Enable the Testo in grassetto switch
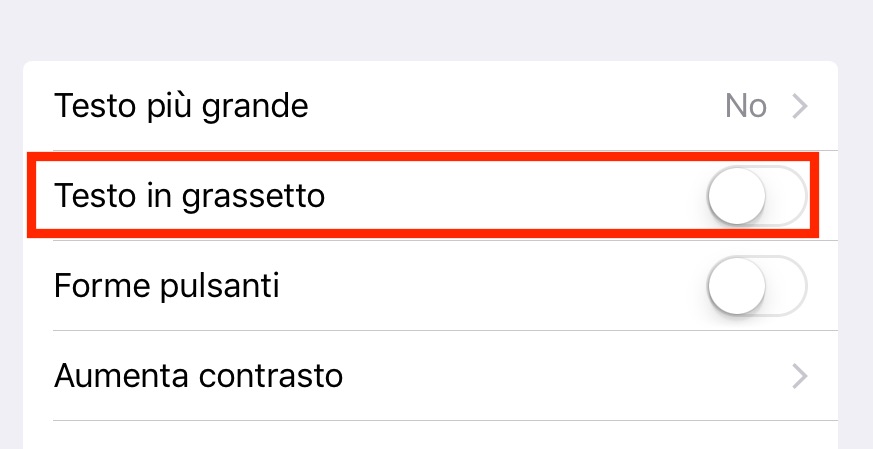 [756, 196]
